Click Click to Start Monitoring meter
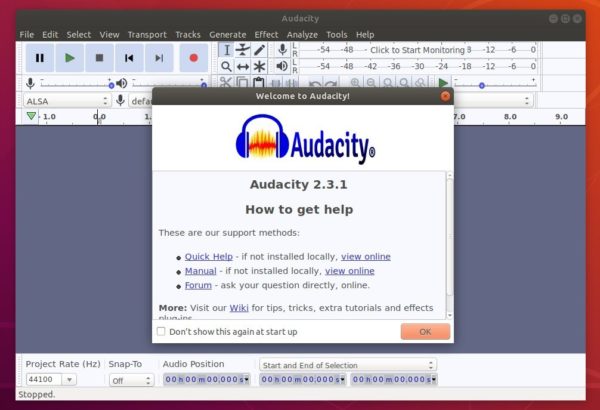The height and width of the screenshot is (410, 600). (x=417, y=50)
